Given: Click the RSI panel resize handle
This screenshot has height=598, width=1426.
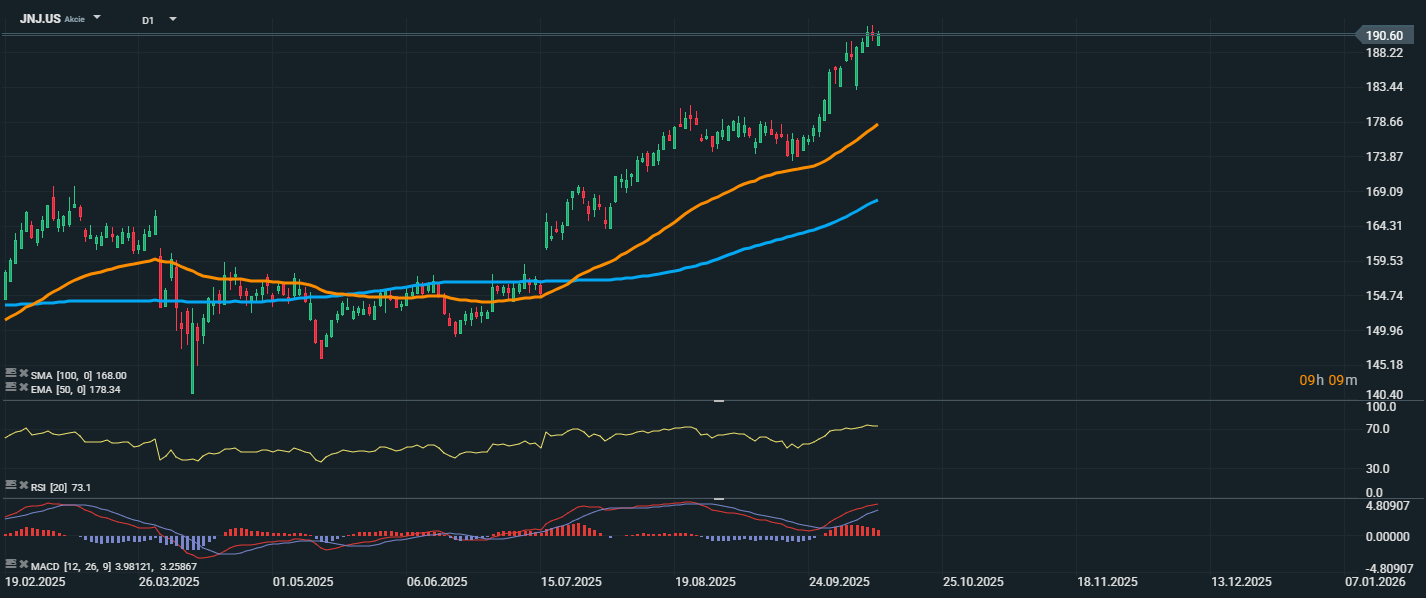Looking at the screenshot, I should click(x=718, y=401).
